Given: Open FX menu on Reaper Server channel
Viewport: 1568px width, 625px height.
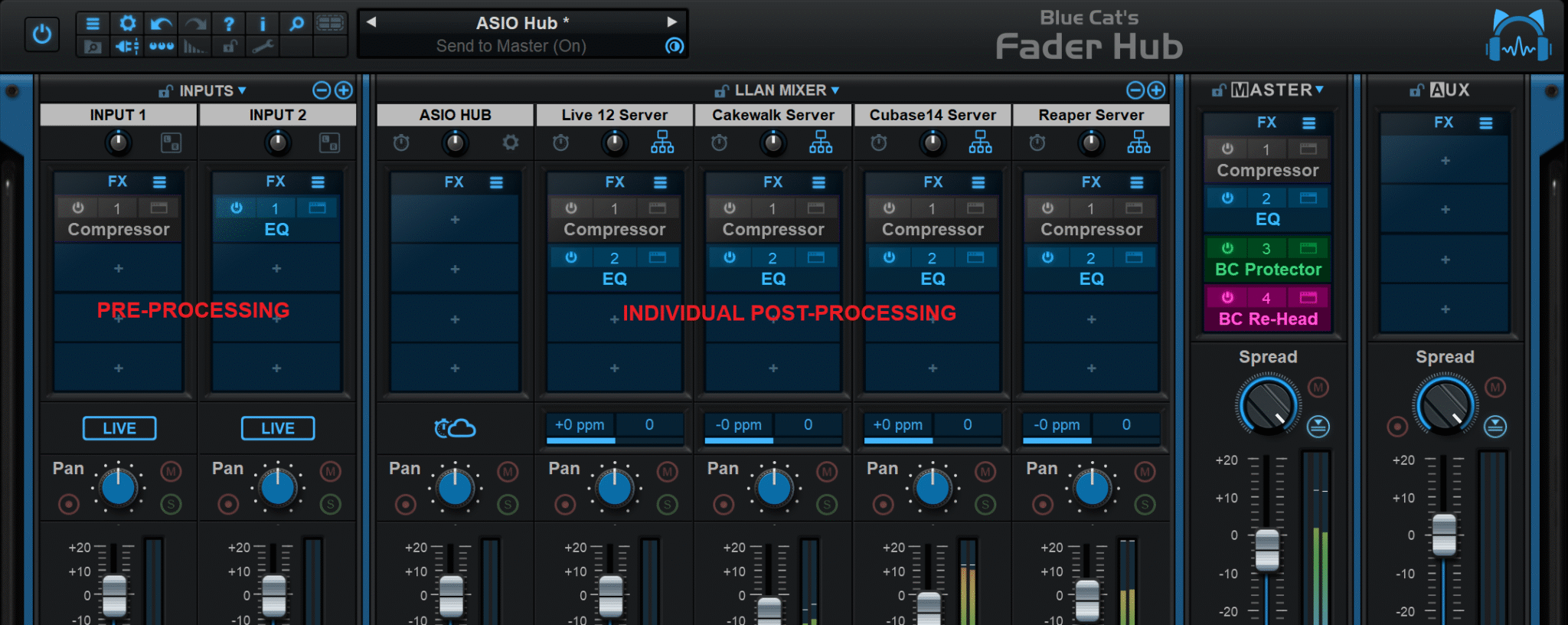Looking at the screenshot, I should tap(1137, 182).
